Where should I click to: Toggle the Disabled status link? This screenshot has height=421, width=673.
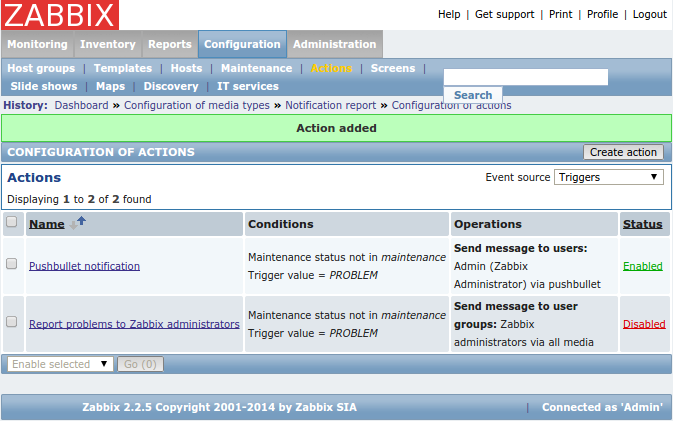click(x=644, y=324)
